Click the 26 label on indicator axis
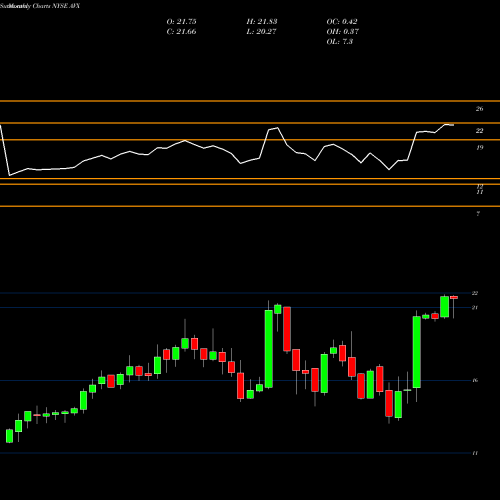This screenshot has height=500, width=500. (x=479, y=109)
